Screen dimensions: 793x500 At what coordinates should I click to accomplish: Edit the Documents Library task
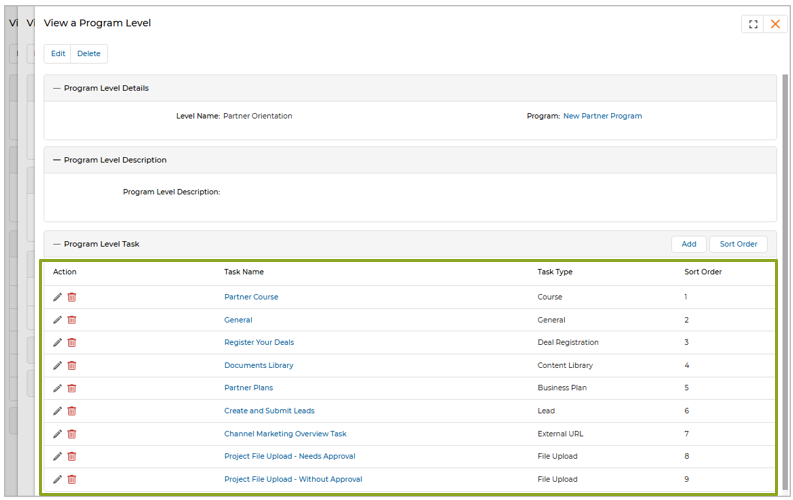(x=57, y=366)
